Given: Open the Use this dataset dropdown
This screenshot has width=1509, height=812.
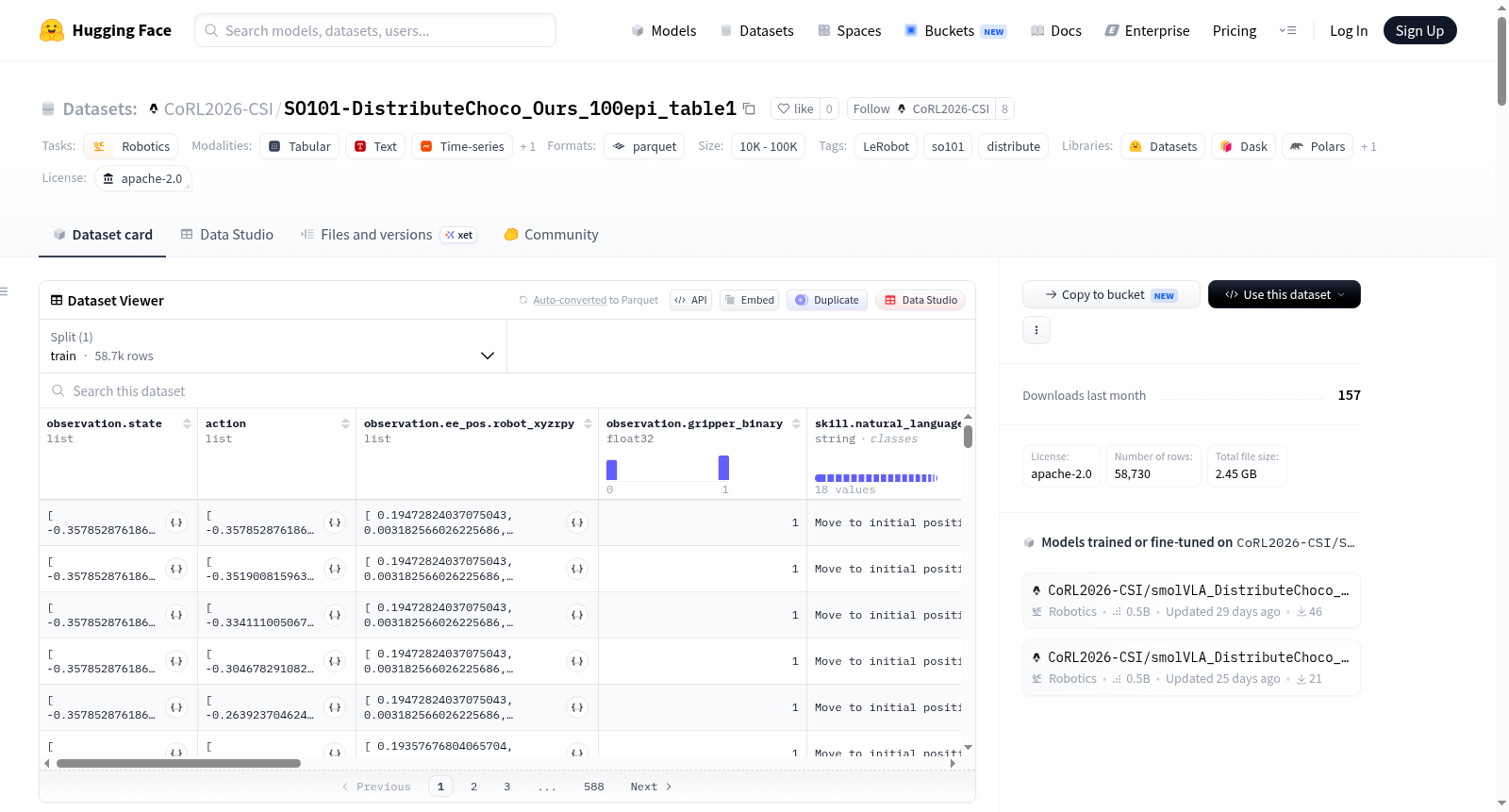Looking at the screenshot, I should click(x=1285, y=294).
